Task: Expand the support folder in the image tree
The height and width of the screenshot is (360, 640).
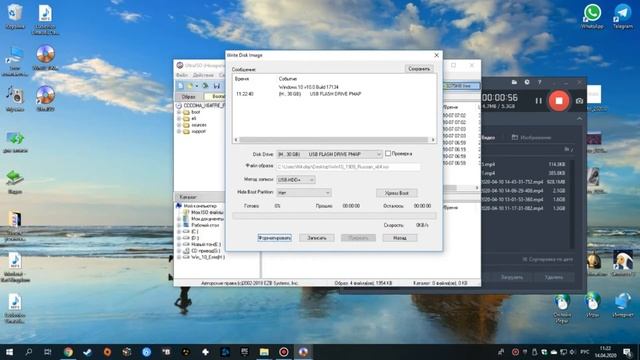Action: (179, 131)
